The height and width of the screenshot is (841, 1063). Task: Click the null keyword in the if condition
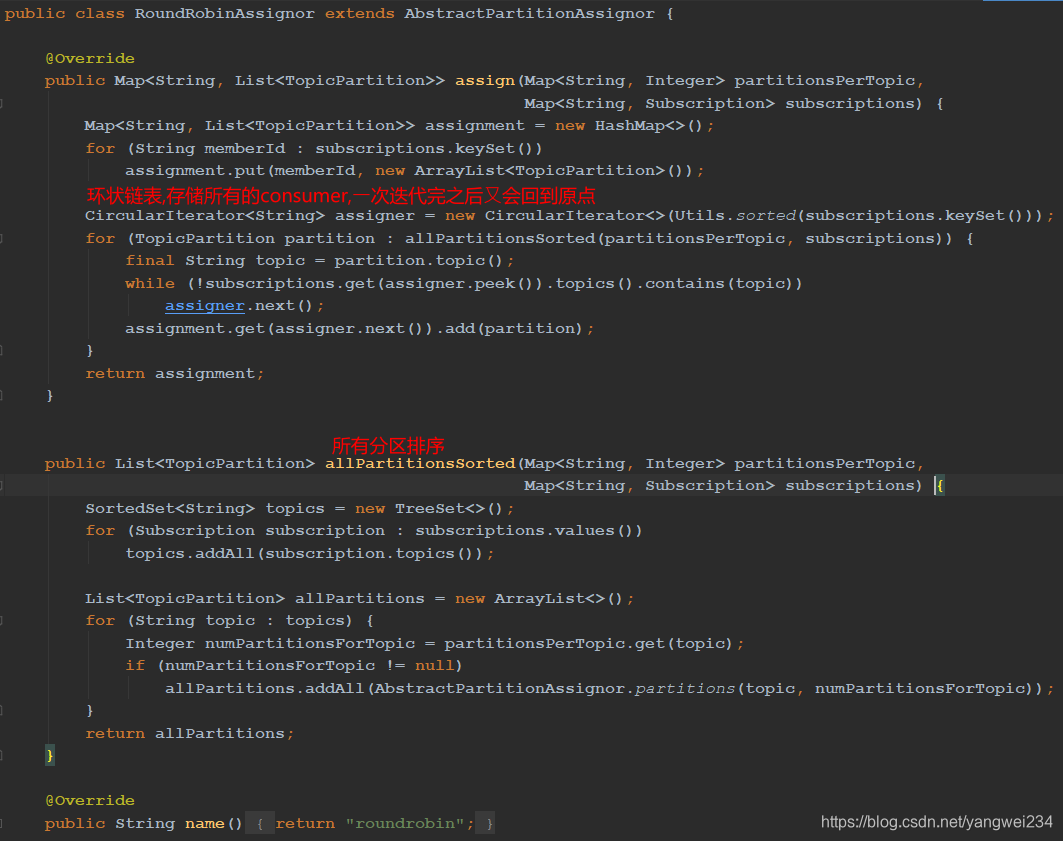[x=434, y=665]
